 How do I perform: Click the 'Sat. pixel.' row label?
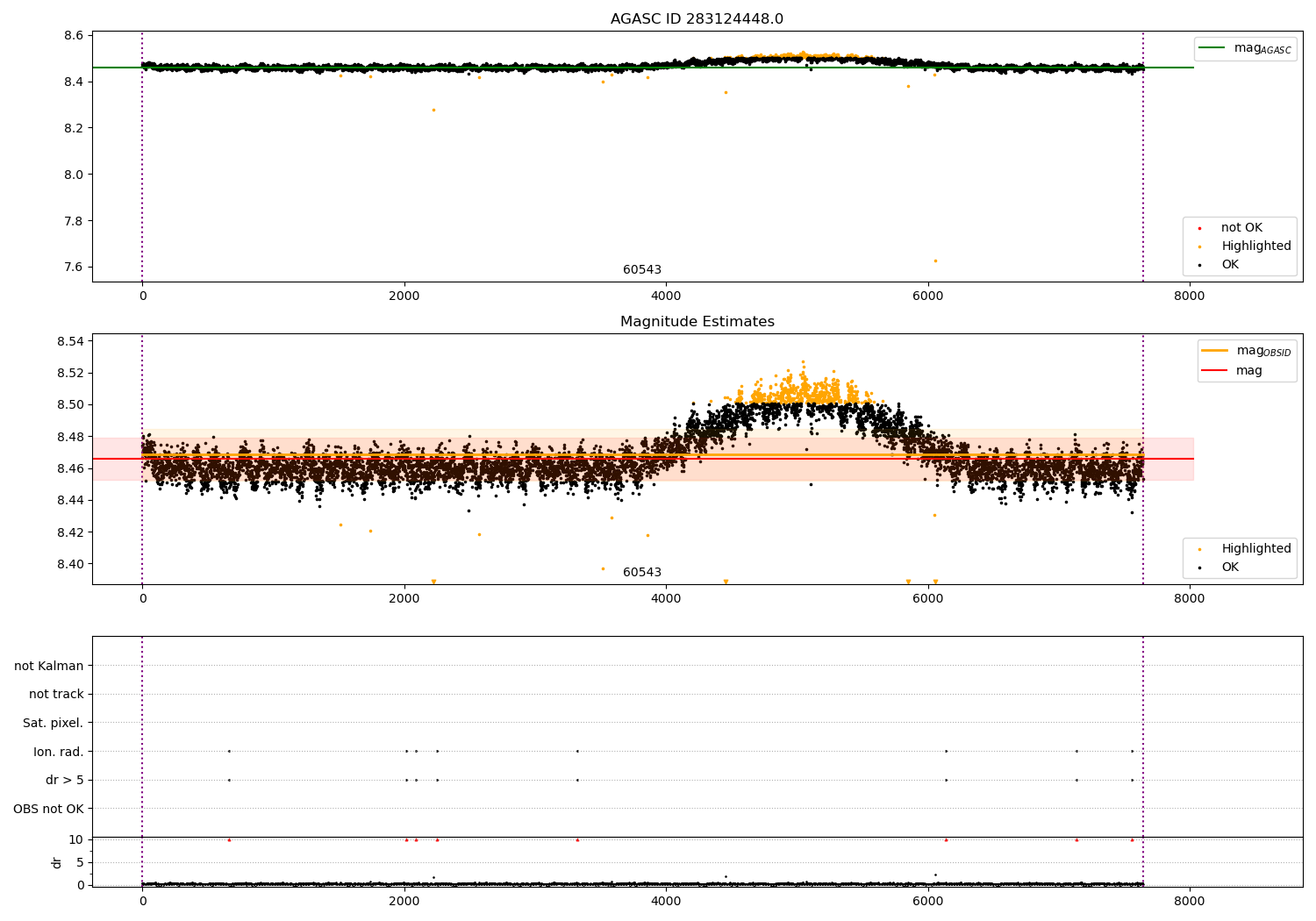point(54,723)
